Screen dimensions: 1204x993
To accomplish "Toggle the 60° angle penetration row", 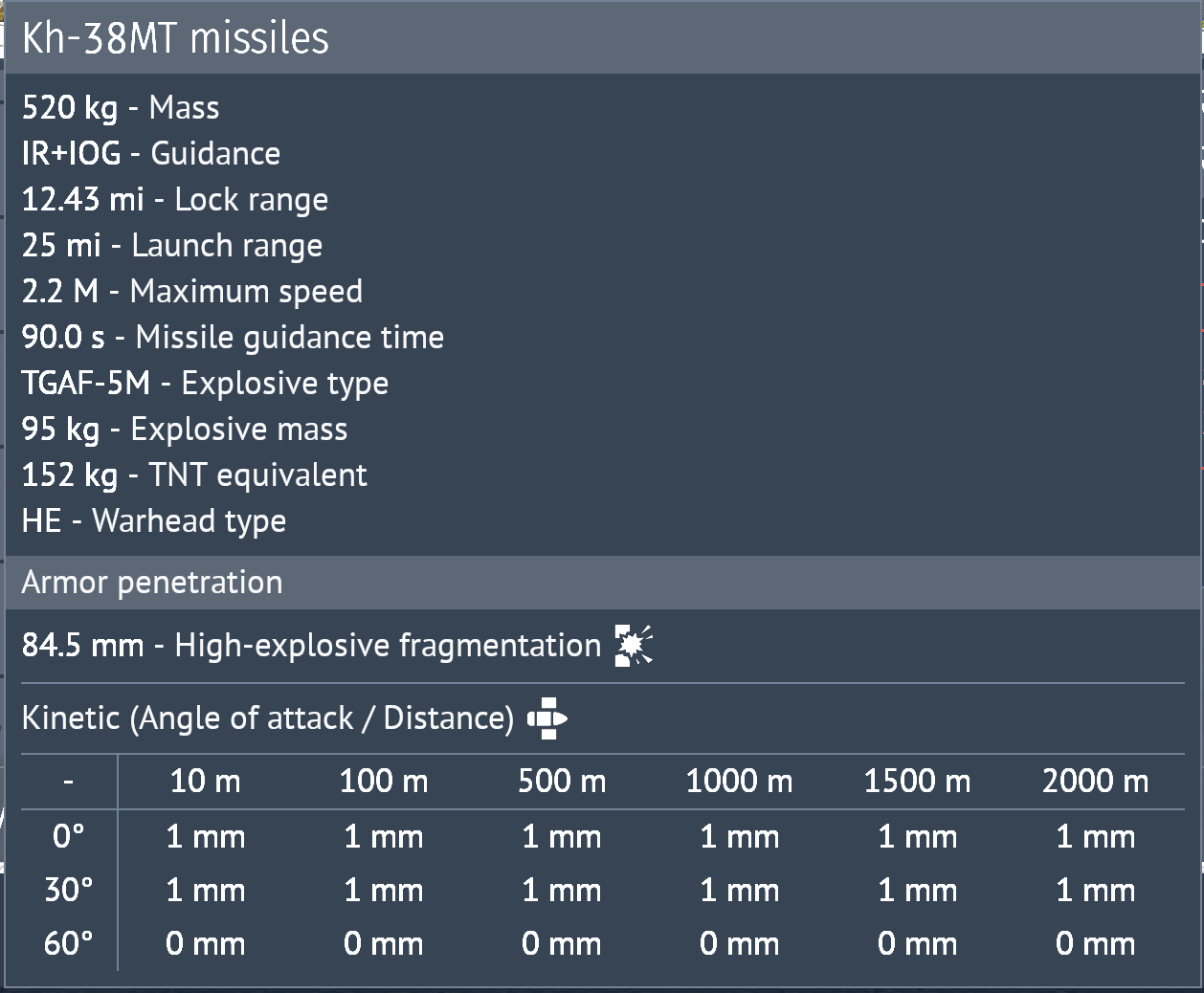I will tap(67, 943).
